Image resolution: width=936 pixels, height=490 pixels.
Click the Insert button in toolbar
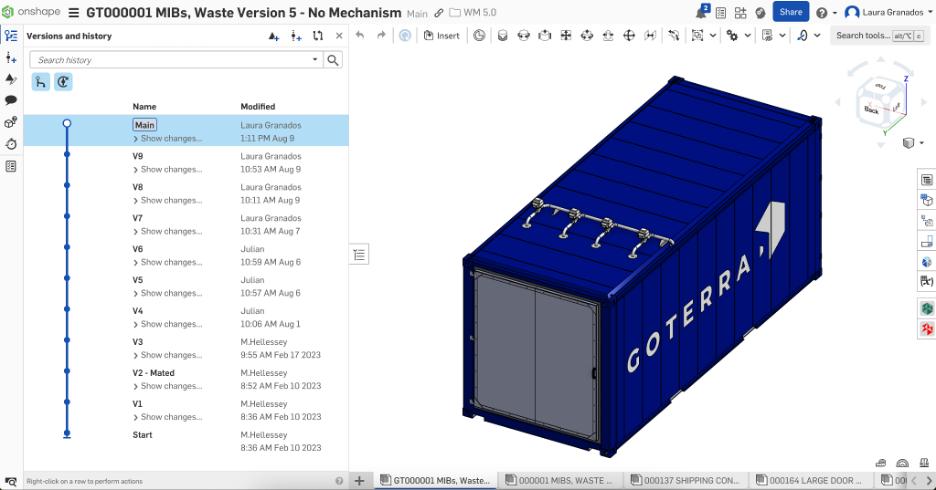pos(442,35)
